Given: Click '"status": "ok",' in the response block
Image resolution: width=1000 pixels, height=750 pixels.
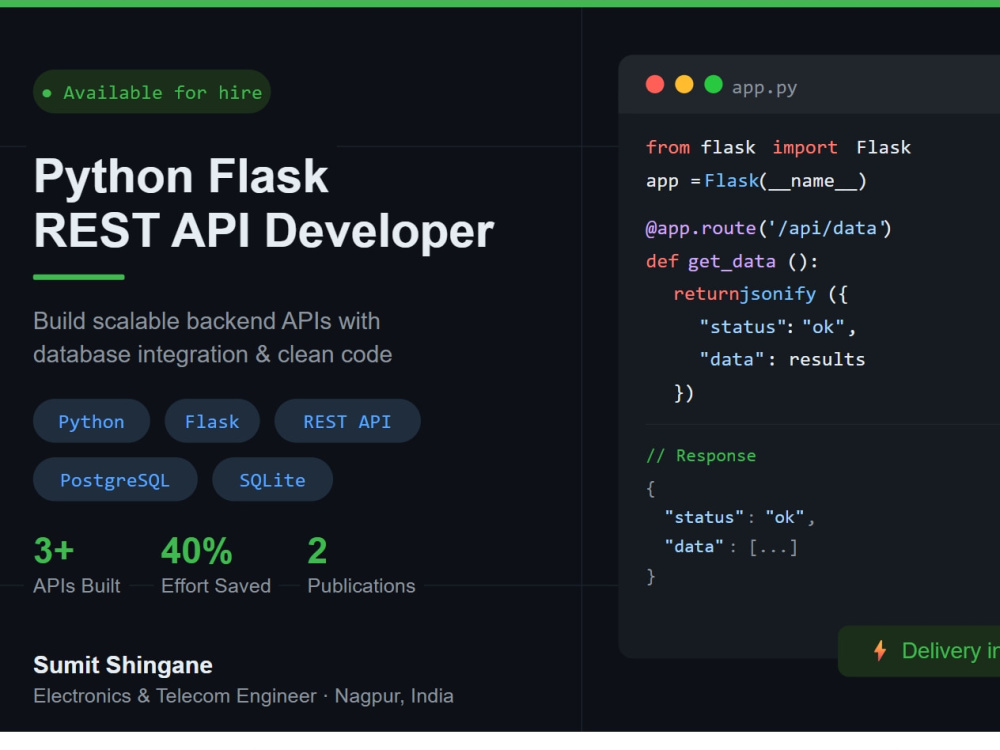Looking at the screenshot, I should 740,517.
